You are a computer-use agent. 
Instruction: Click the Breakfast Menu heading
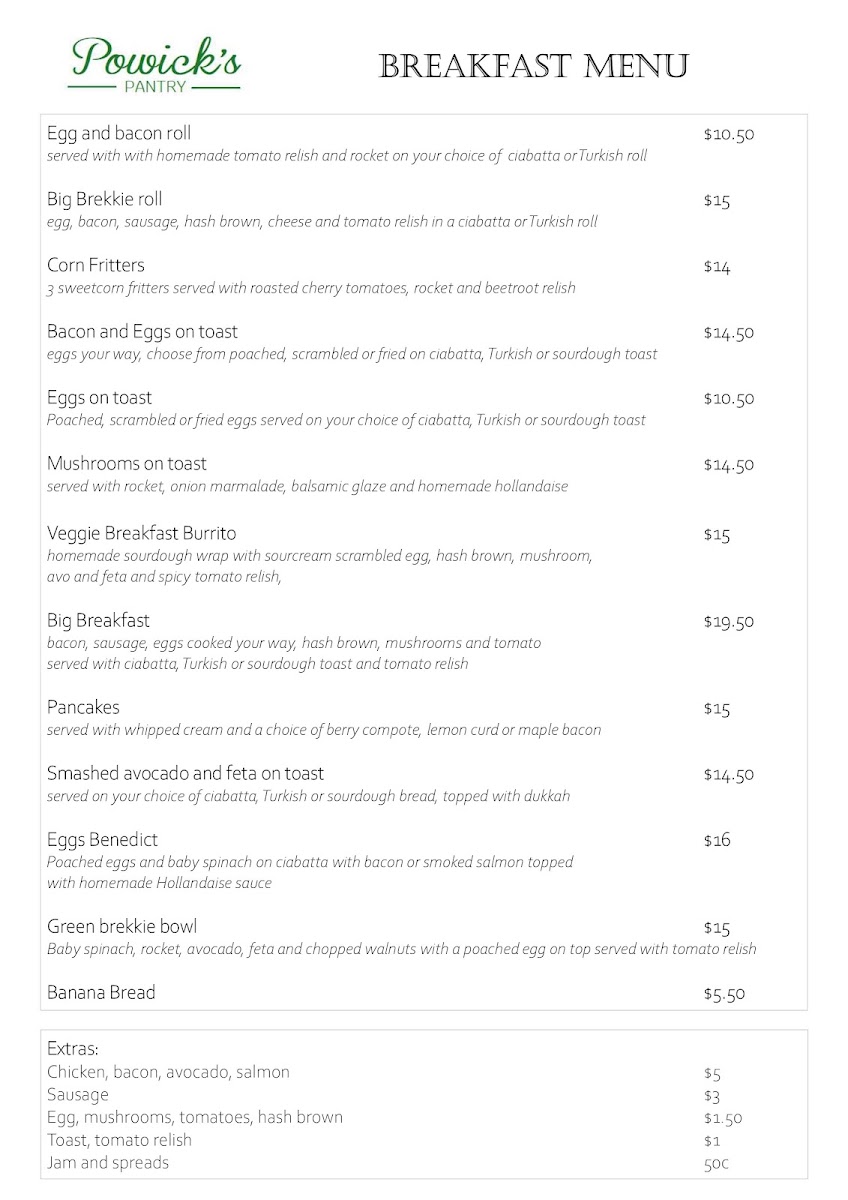tap(533, 67)
